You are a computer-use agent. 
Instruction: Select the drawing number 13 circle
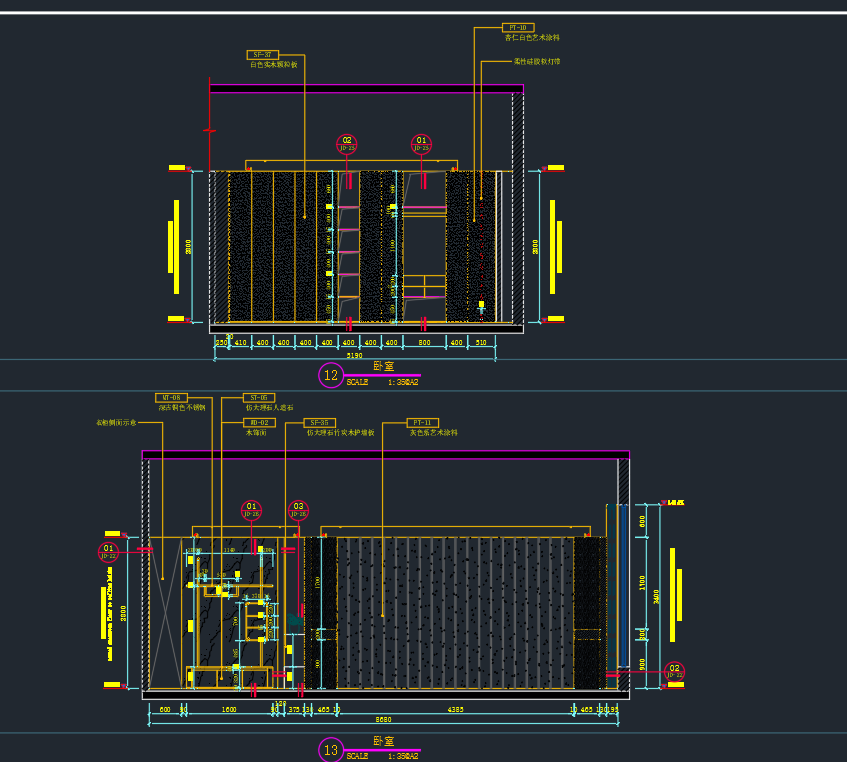pyautogui.click(x=331, y=750)
